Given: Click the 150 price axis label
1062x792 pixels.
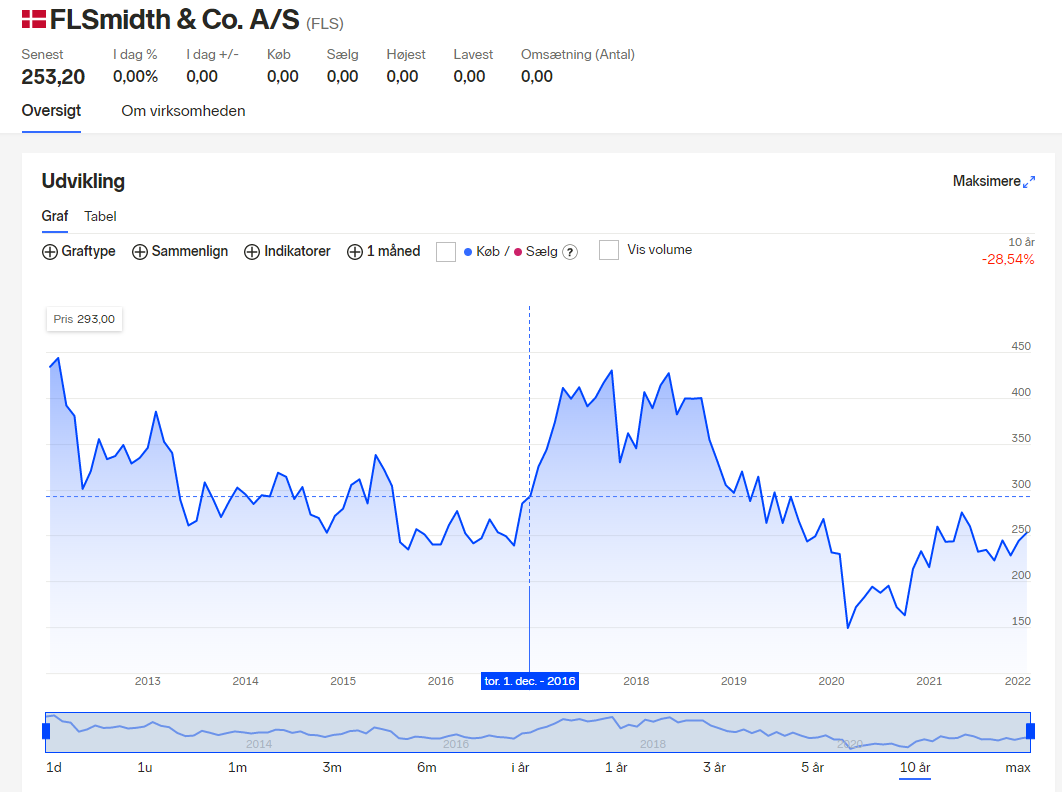Looking at the screenshot, I should [1021, 621].
